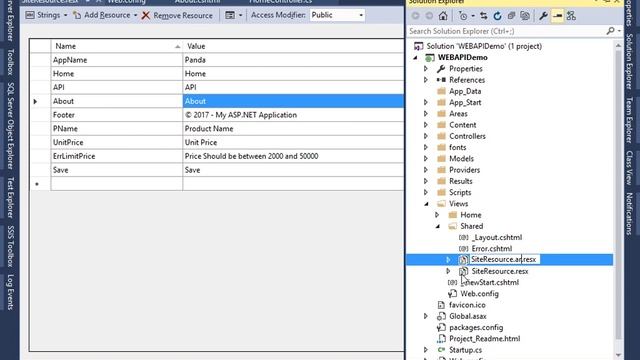
Task: Open the Test Explorer side tab
Action: coord(11,198)
